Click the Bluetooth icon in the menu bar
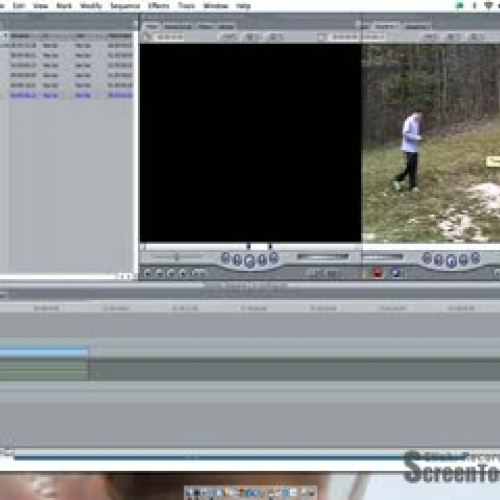This screenshot has height=500, width=500. point(474,6)
